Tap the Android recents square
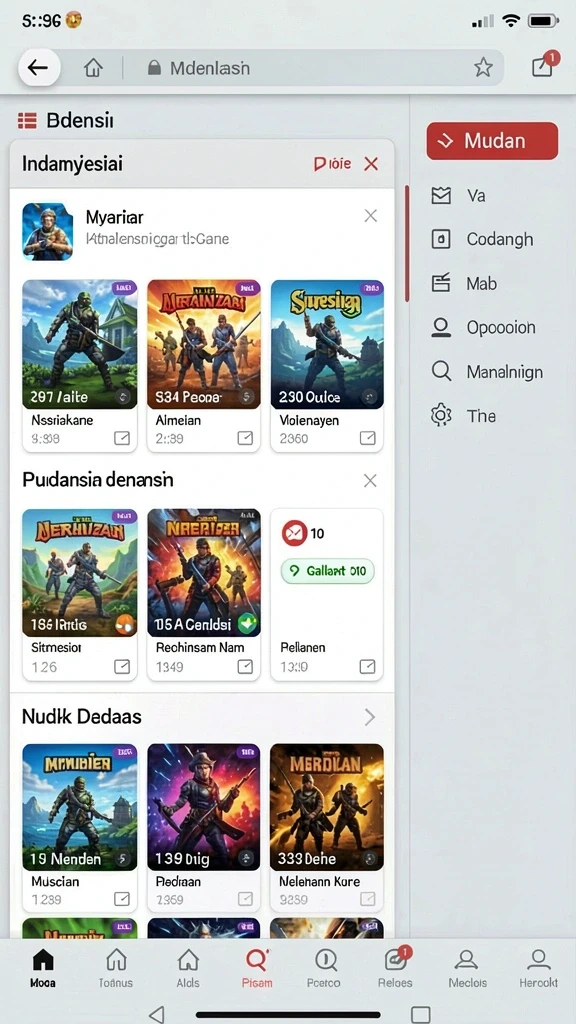 pos(421,1014)
